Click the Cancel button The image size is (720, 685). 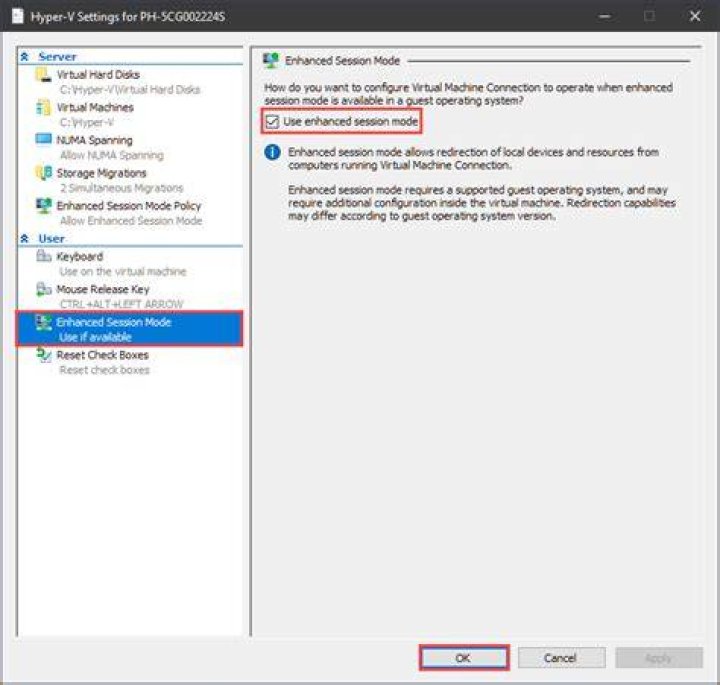561,658
